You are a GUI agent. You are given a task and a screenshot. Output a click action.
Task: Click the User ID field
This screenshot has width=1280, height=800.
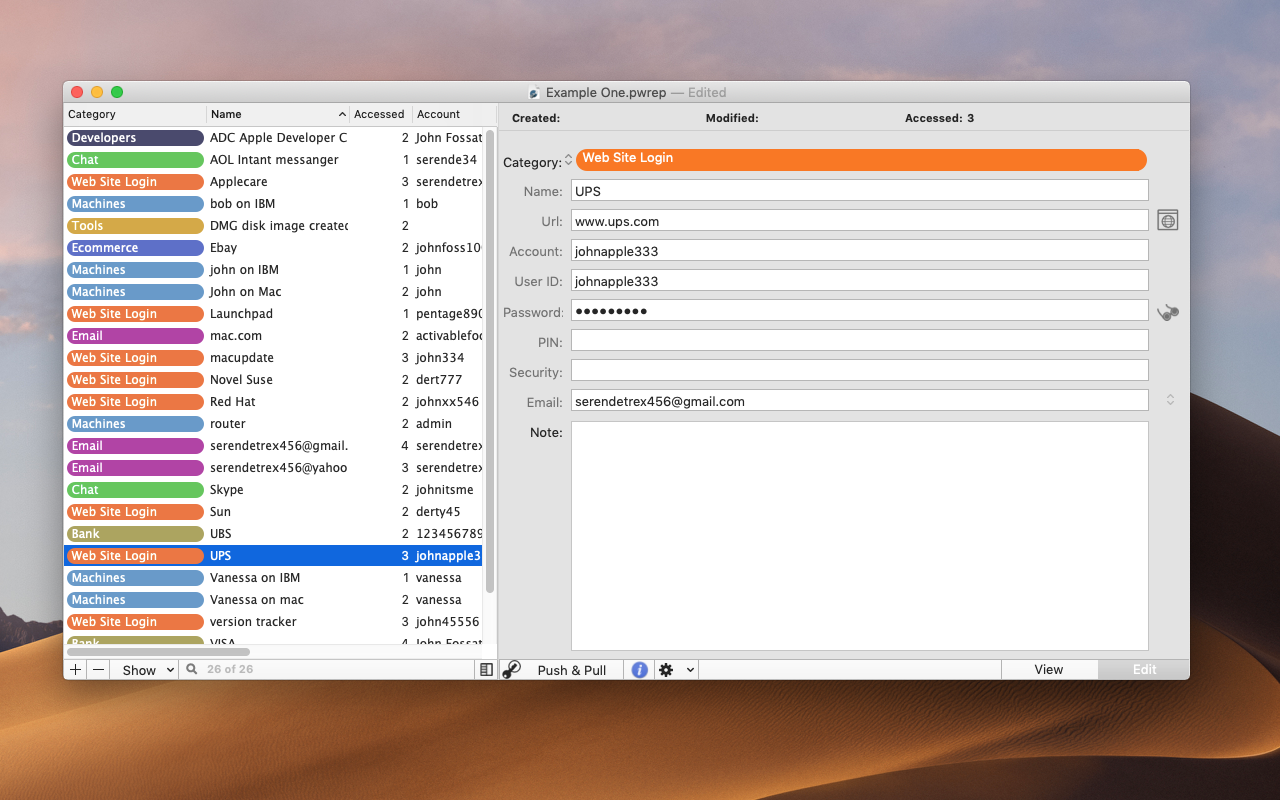859,280
